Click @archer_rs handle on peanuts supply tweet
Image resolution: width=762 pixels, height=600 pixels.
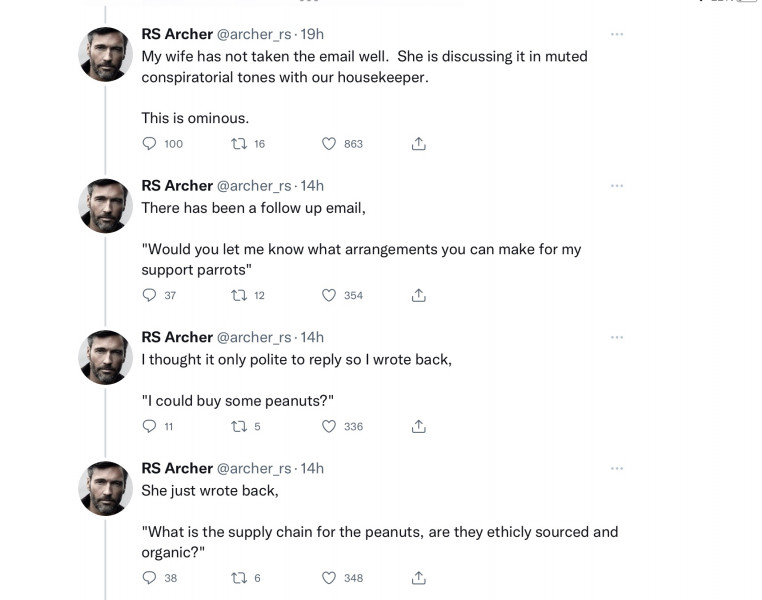point(254,468)
